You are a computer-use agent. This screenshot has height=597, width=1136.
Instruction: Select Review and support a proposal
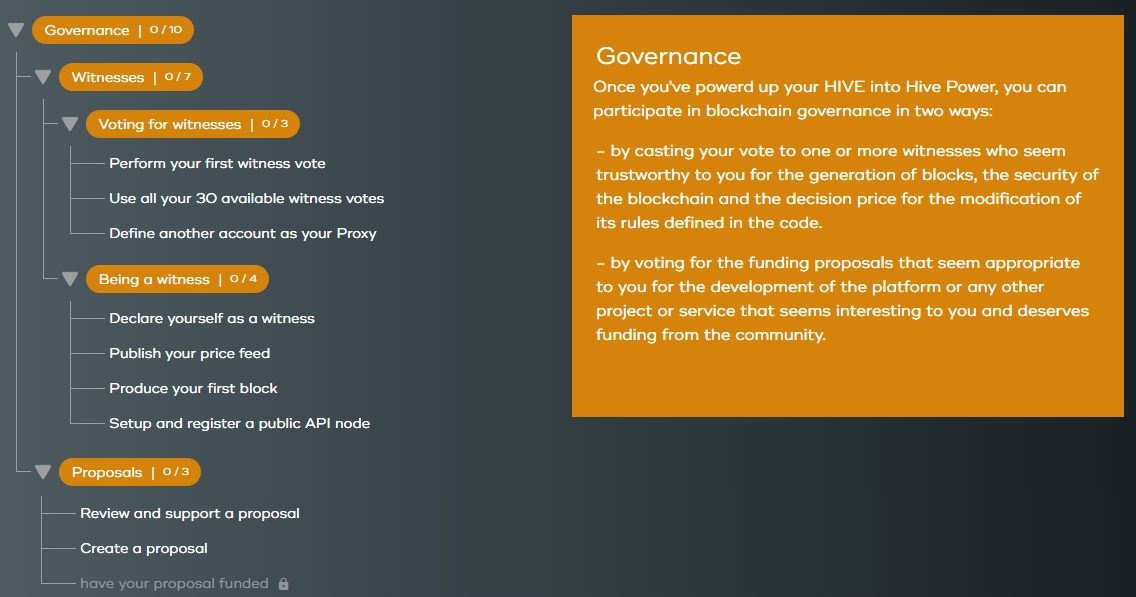[x=189, y=513]
